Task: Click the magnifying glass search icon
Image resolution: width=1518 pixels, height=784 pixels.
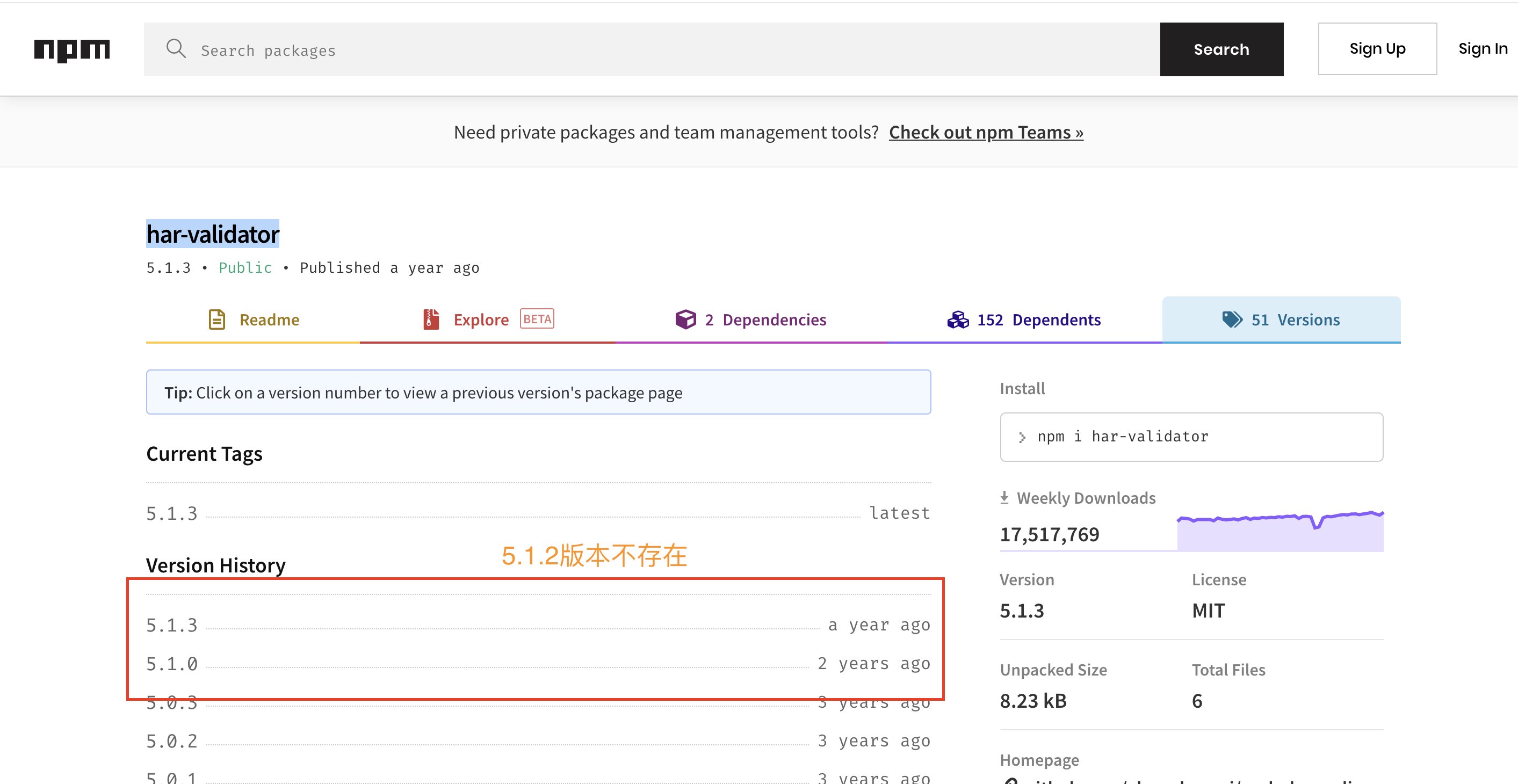Action: click(176, 49)
